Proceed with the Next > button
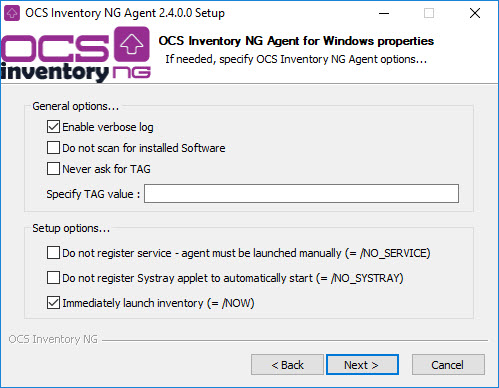Viewport: 499px width, 388px height. point(362,365)
